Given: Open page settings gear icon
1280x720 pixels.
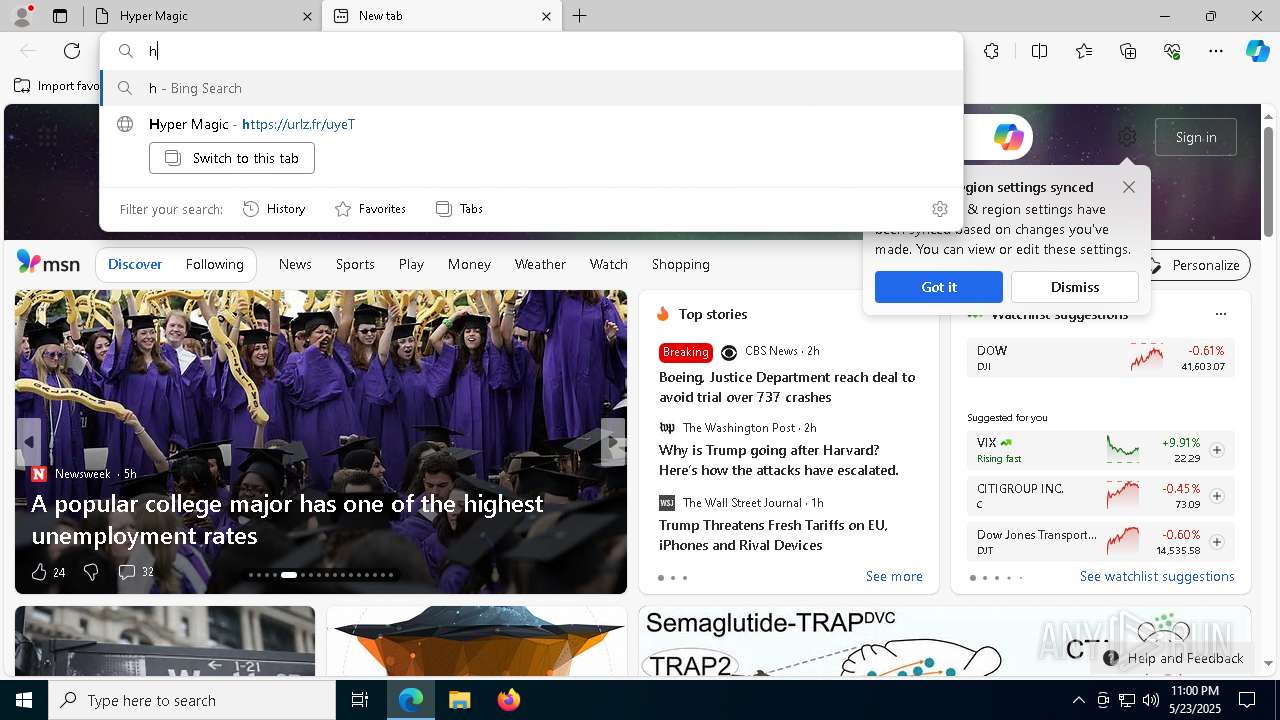Looking at the screenshot, I should coord(1127,137).
